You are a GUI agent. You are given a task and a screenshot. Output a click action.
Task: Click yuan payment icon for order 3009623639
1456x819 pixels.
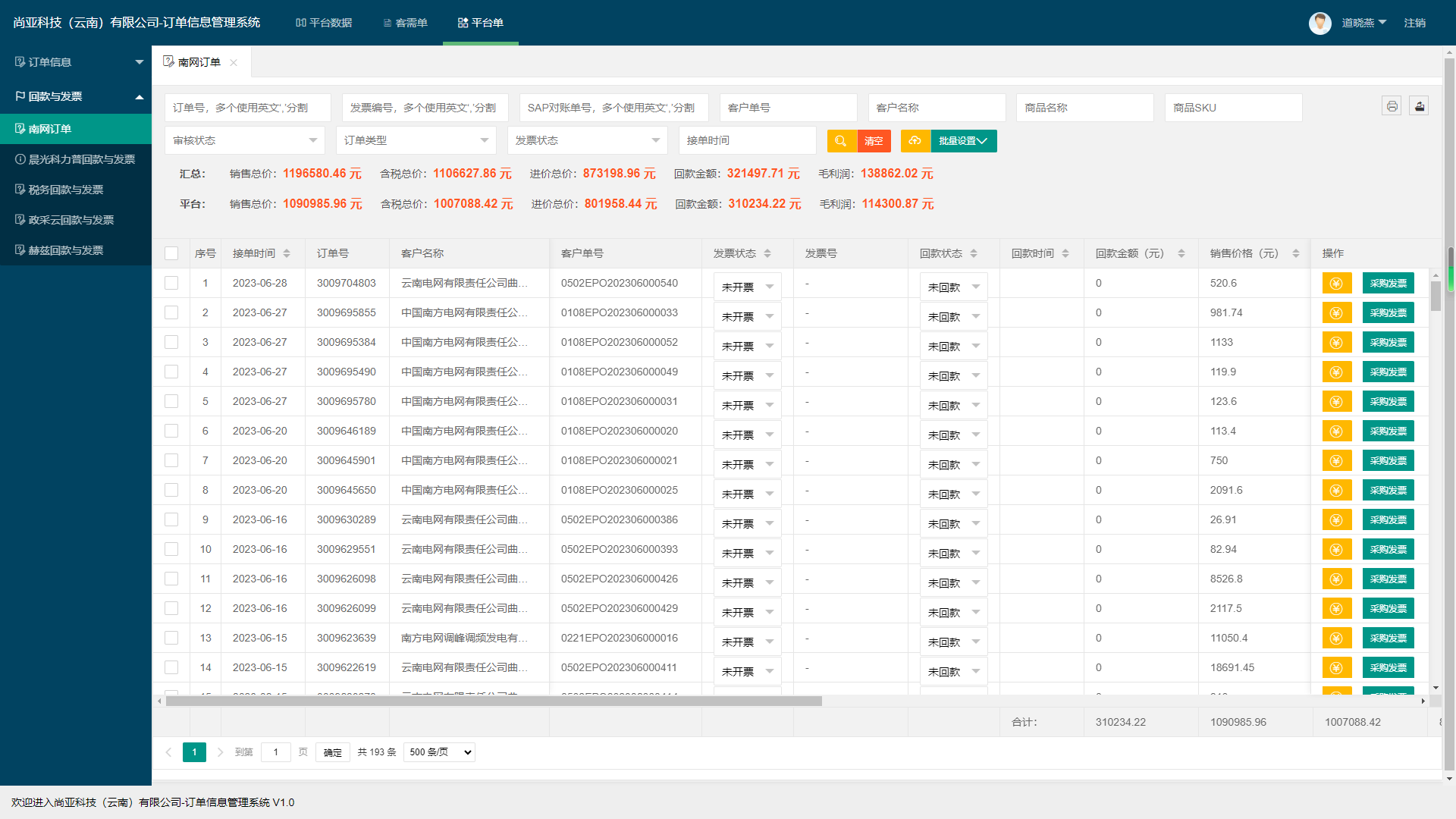[1337, 638]
